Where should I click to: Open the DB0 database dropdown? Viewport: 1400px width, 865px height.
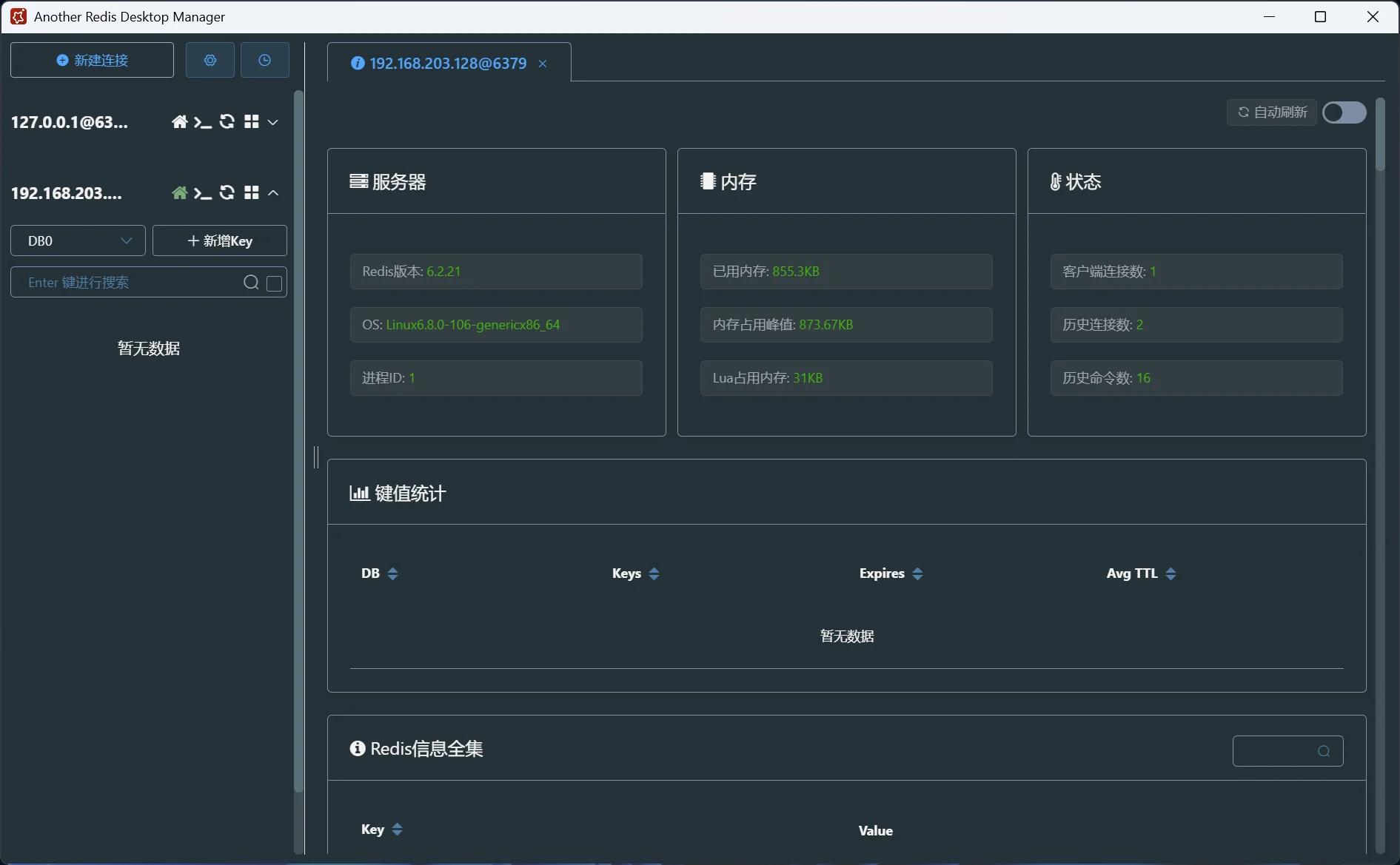pos(78,241)
